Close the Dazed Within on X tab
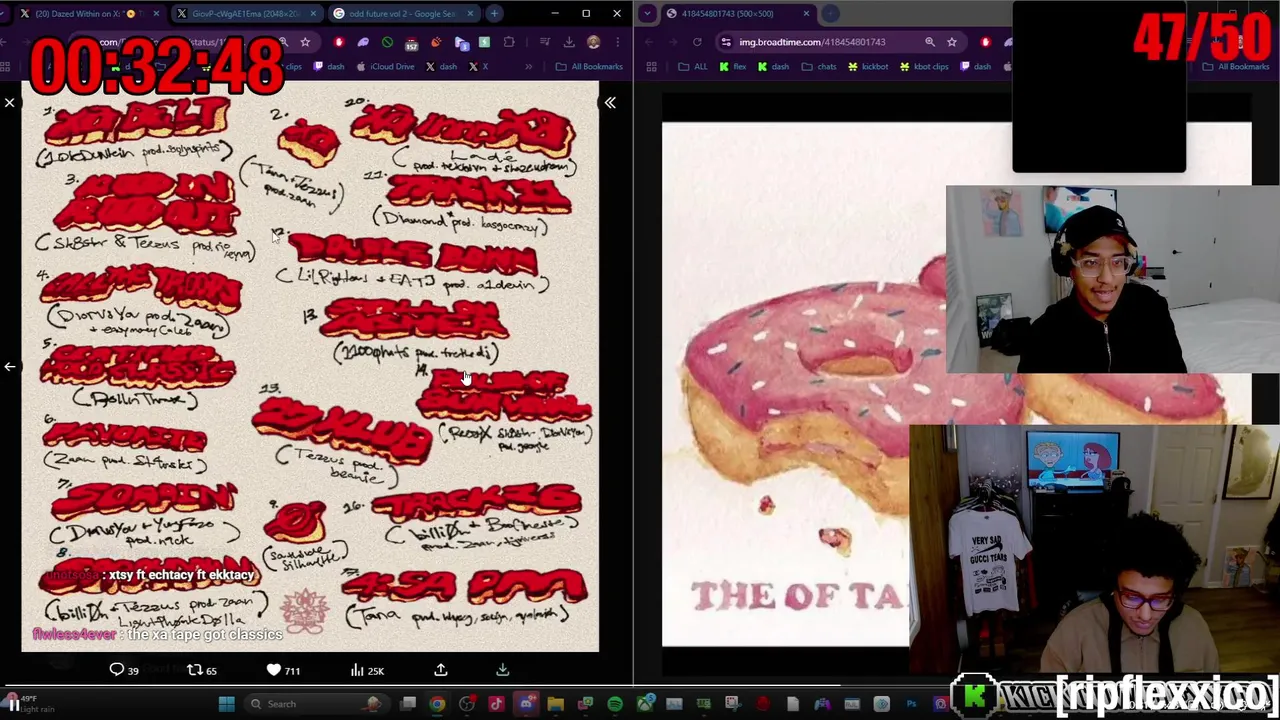 (x=156, y=14)
